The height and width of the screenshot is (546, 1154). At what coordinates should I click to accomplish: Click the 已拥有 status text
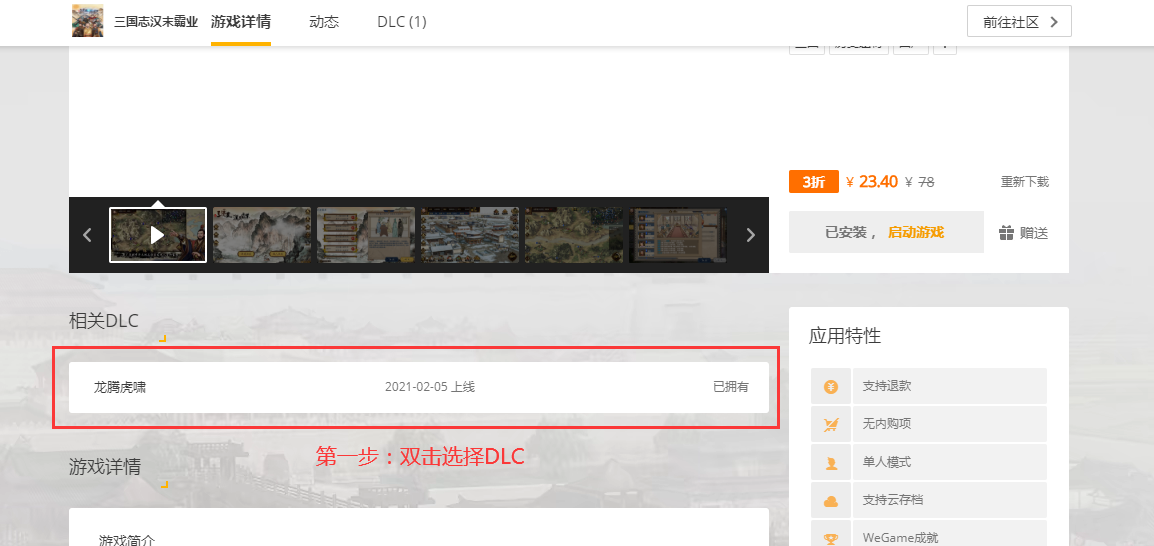click(x=730, y=387)
